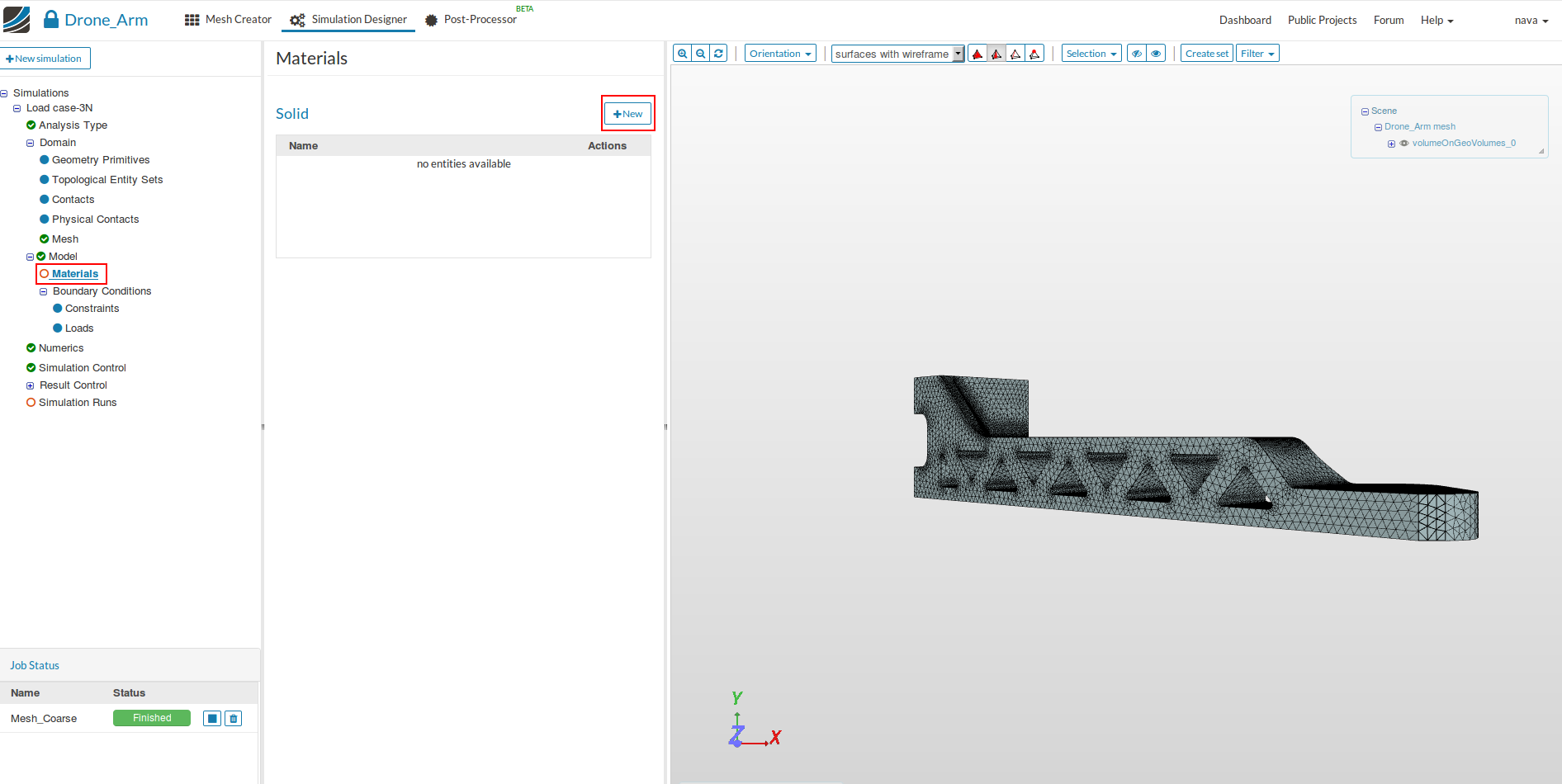Delete the Mesh_Coarse job
The image size is (1562, 784).
(x=234, y=719)
